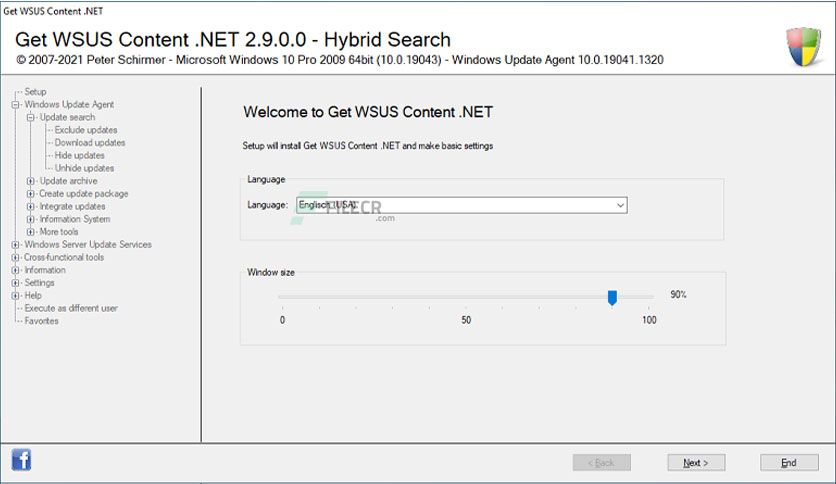Collapse the Windows Update Agent node
Viewport: 836px width, 484px height.
coord(15,104)
